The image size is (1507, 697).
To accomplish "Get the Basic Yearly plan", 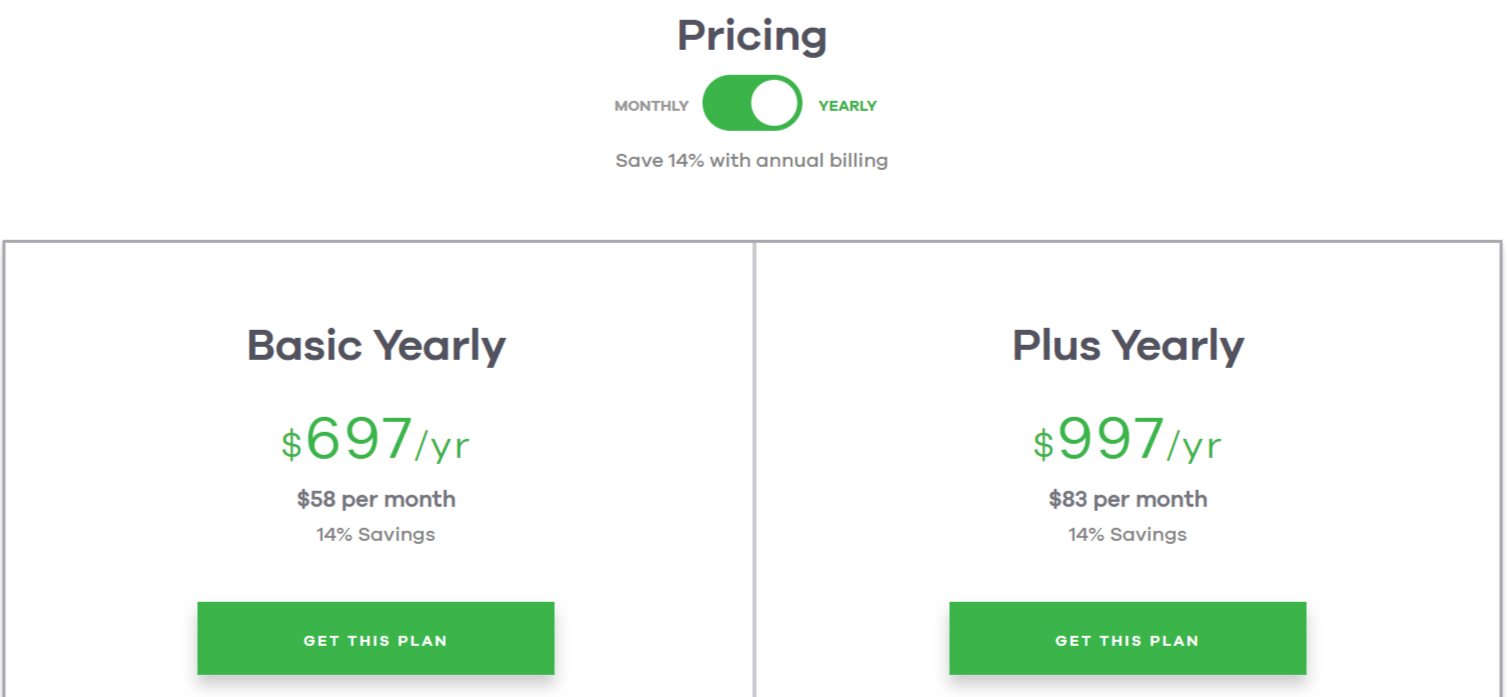I will tap(375, 639).
